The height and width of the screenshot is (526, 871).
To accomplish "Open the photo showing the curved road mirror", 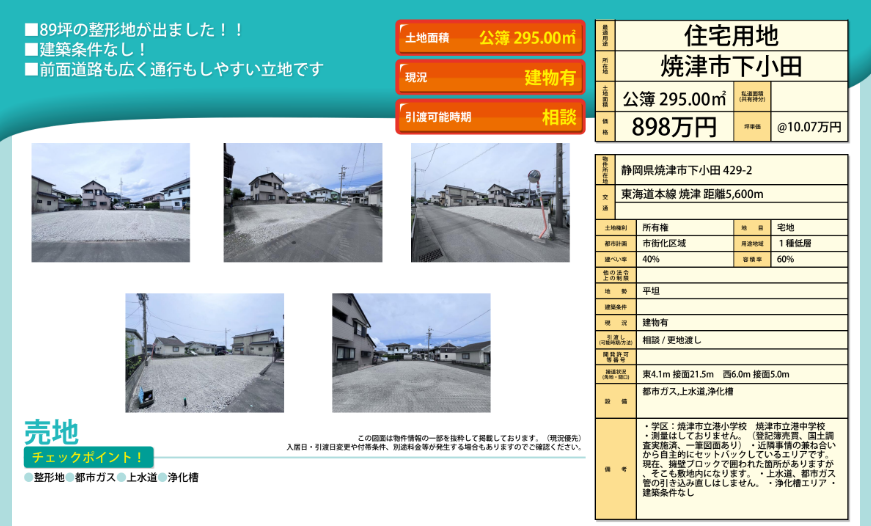I will click(490, 203).
